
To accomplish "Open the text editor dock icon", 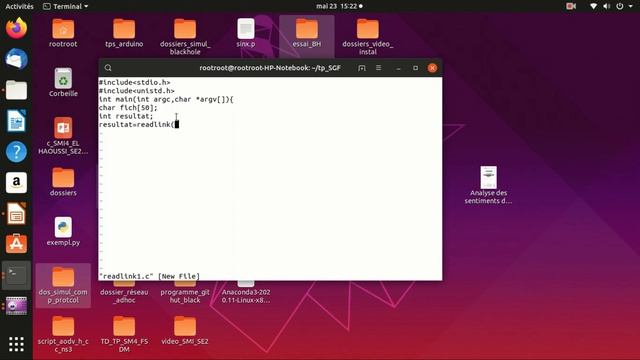I will pyautogui.click(x=16, y=213).
